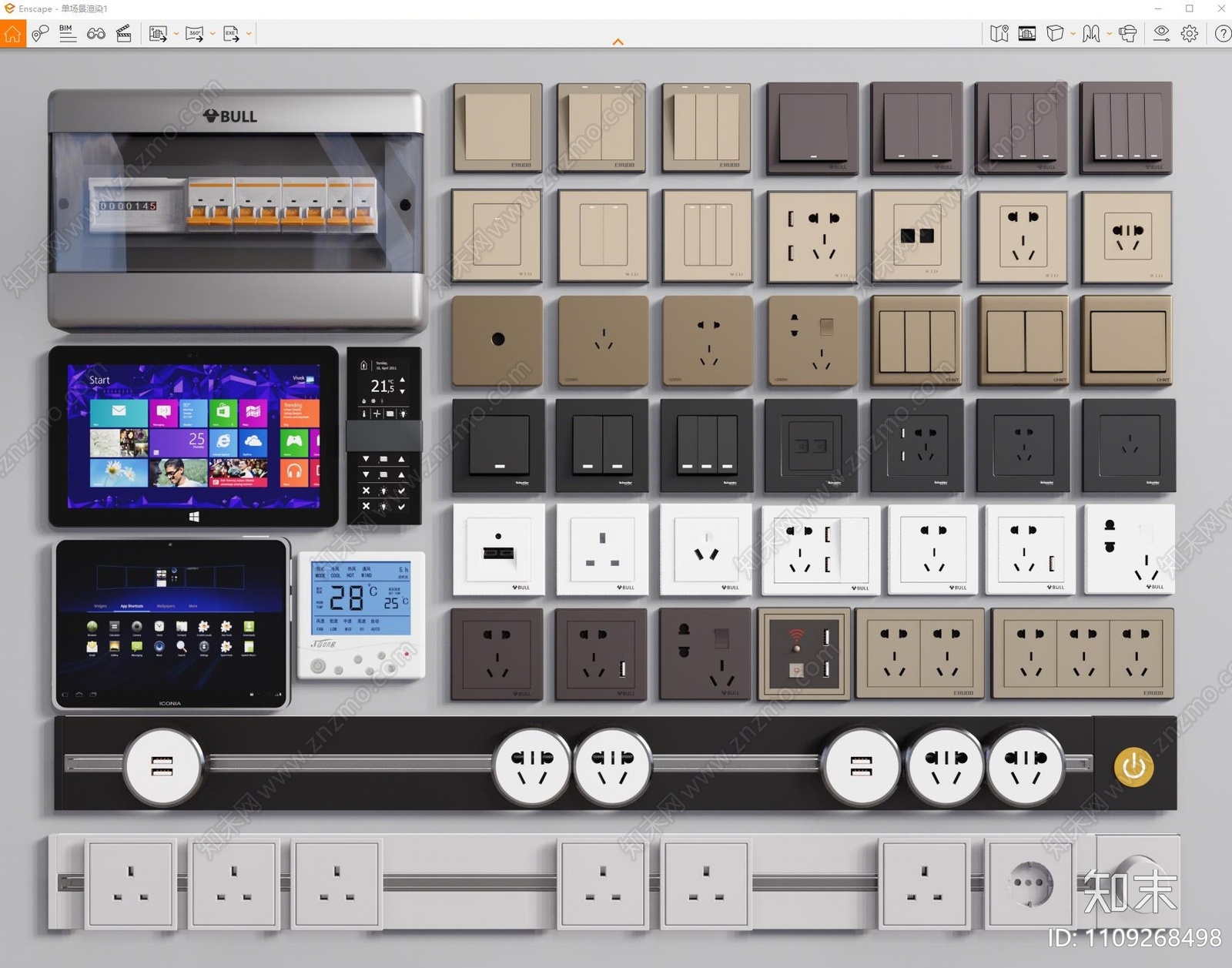
Task: Maximize the Enscape window
Action: (1190, 8)
